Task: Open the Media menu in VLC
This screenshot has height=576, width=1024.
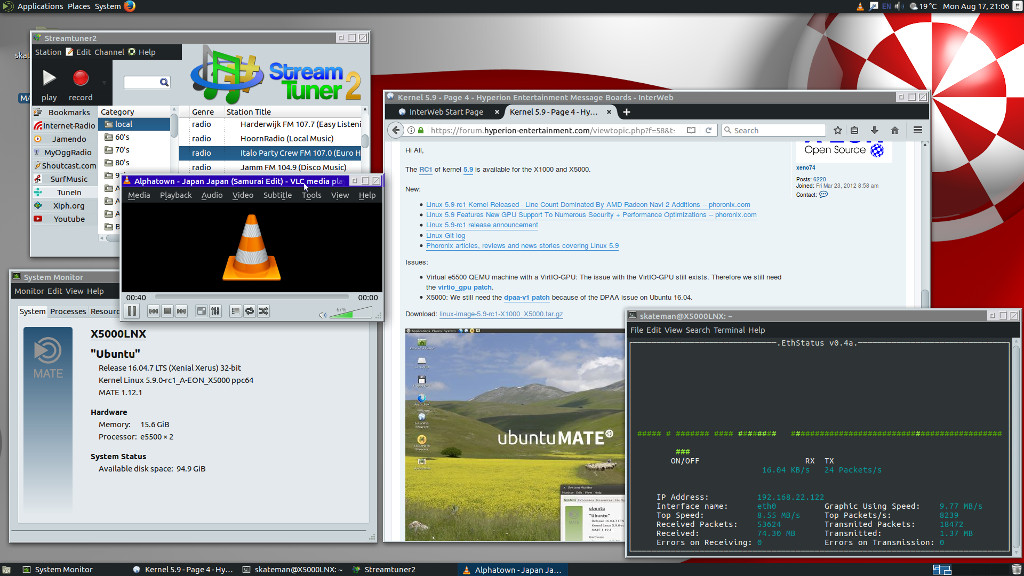Action: 138,195
